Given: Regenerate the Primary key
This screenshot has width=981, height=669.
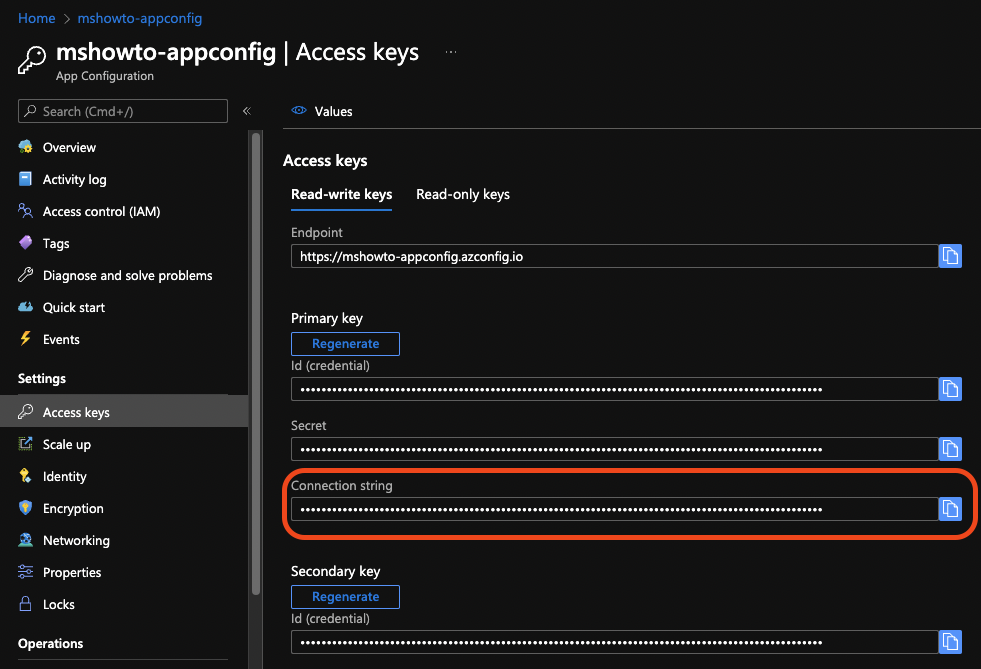Looking at the screenshot, I should click(x=345, y=344).
